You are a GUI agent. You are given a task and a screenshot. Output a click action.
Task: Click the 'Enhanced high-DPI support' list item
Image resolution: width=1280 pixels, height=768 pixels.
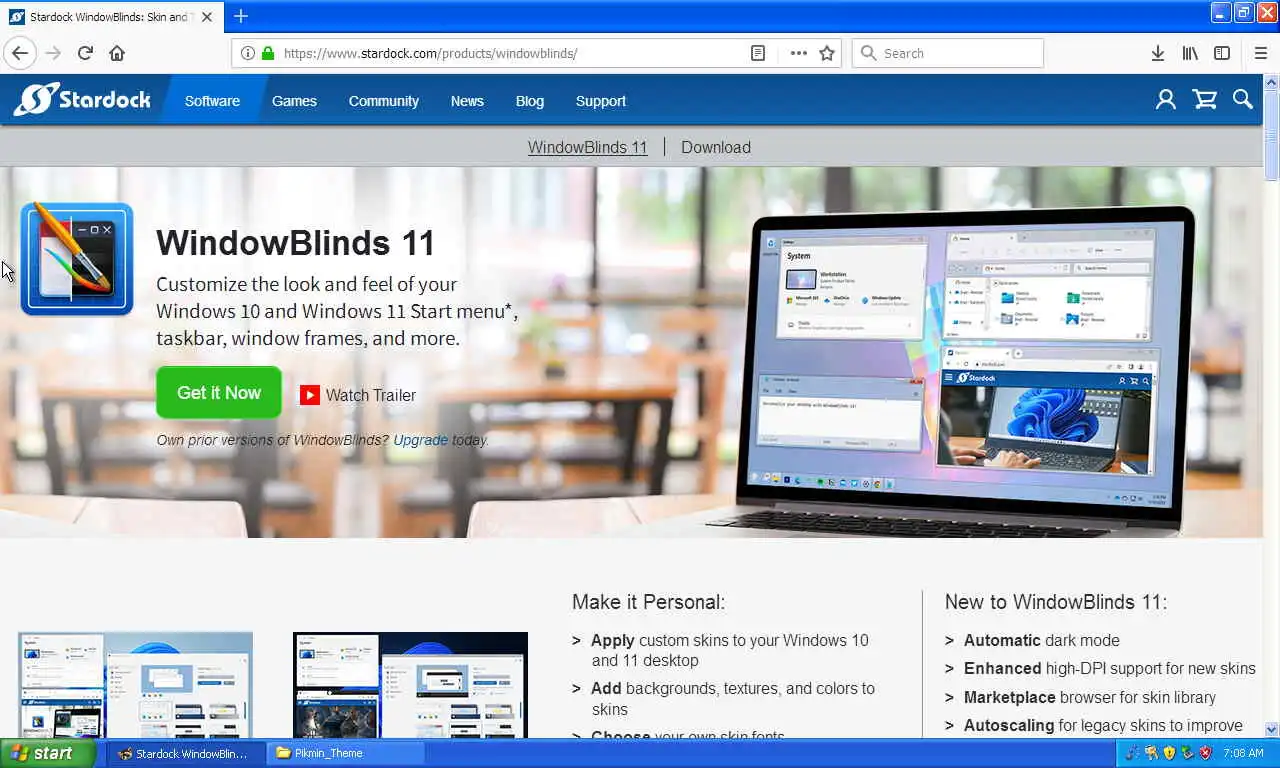click(1109, 668)
